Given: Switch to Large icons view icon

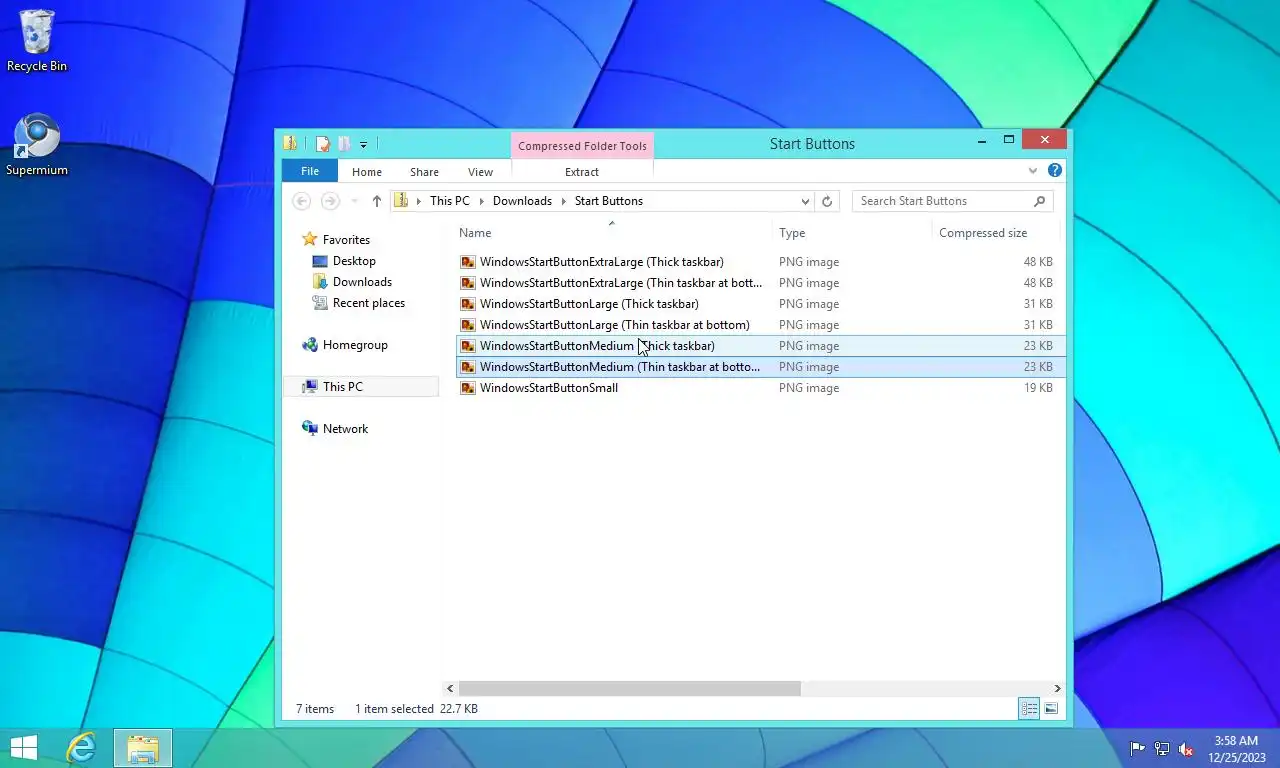Looking at the screenshot, I should point(1051,709).
